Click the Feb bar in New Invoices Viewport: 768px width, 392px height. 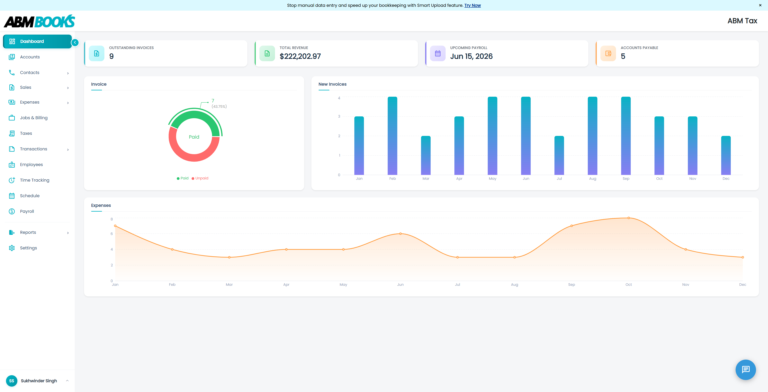point(392,136)
